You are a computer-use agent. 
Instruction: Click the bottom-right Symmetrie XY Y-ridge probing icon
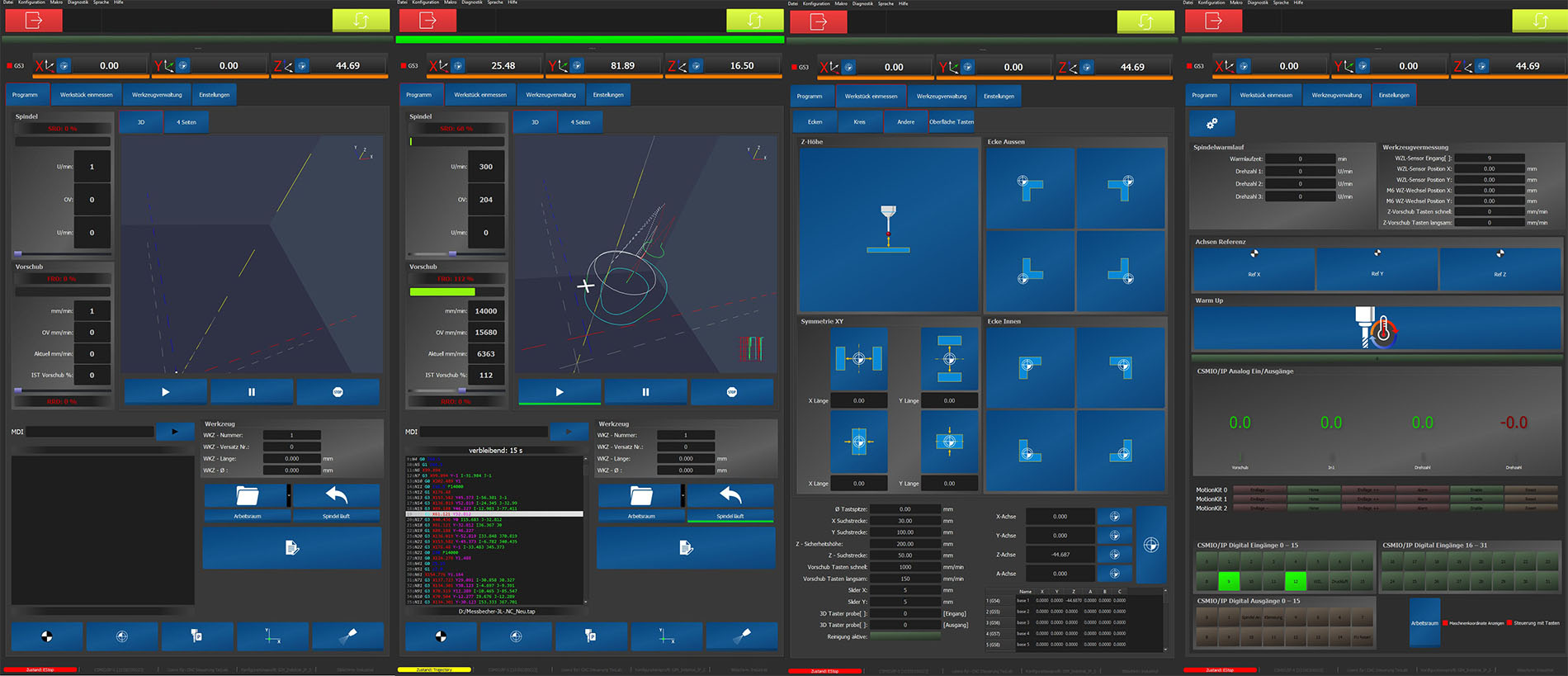pyautogui.click(x=950, y=442)
